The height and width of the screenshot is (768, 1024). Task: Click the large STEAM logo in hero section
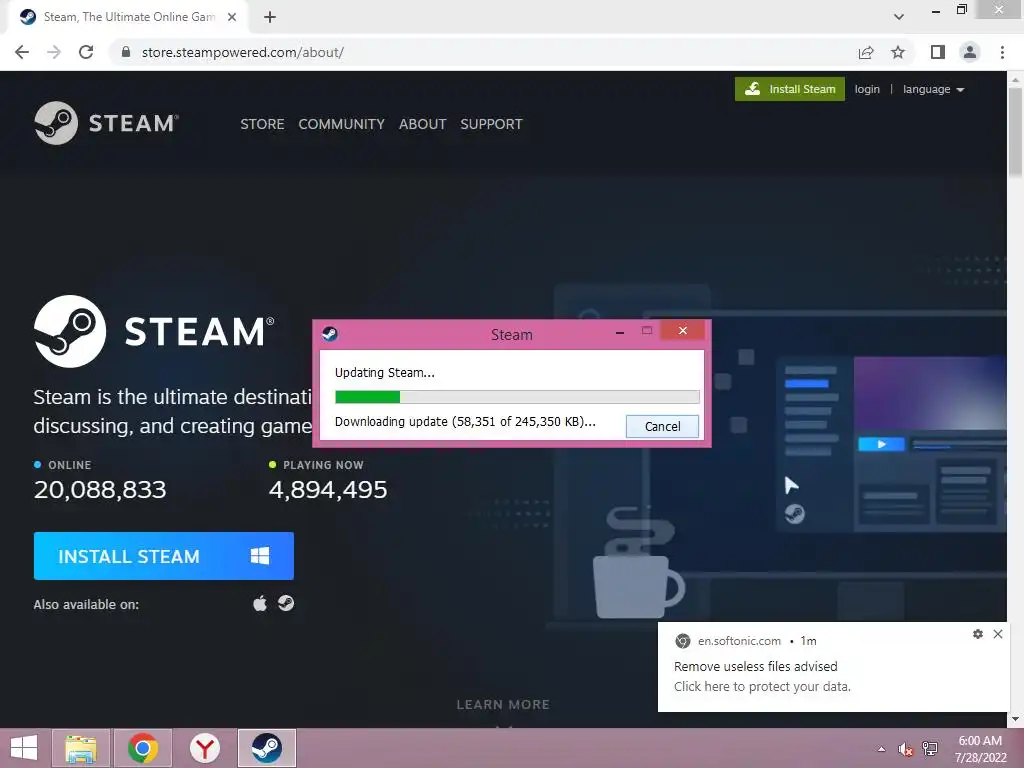pos(154,331)
